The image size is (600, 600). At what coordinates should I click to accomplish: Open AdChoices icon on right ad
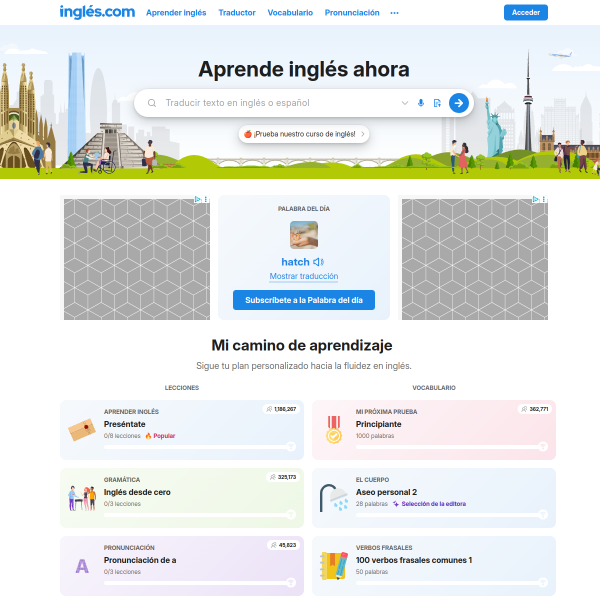pyautogui.click(x=535, y=199)
